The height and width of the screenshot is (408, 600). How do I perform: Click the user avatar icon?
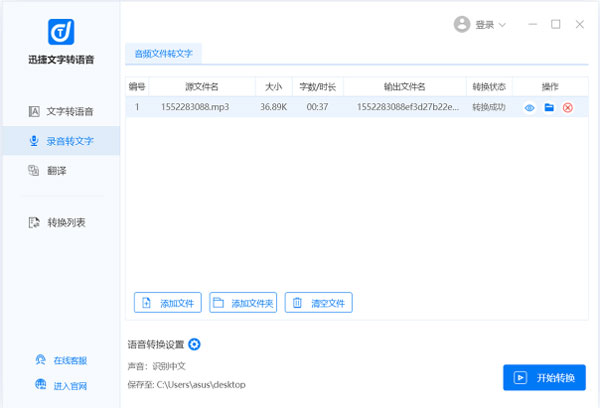coord(462,24)
